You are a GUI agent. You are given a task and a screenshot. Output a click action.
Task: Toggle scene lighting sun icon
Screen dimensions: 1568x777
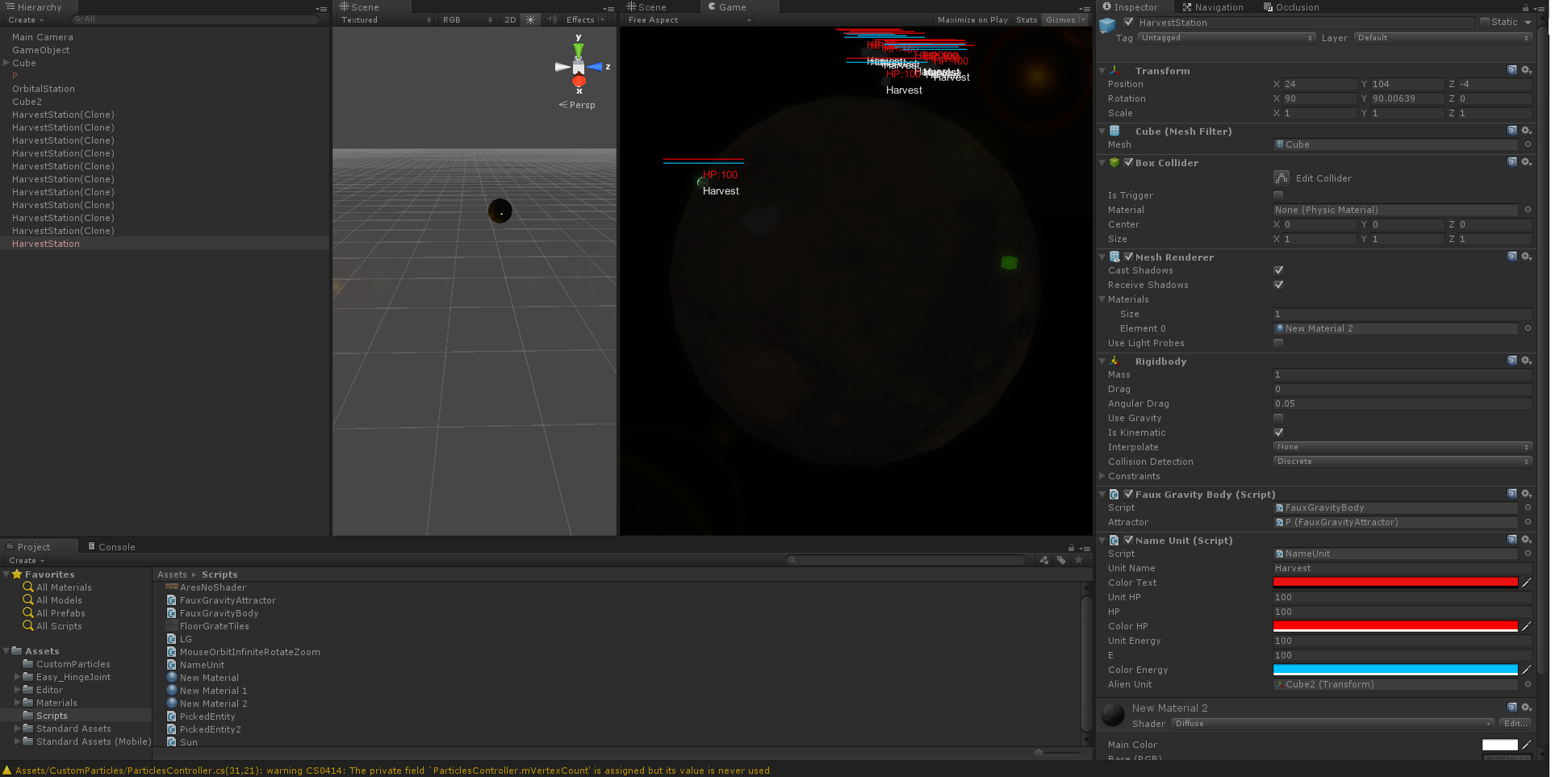530,20
